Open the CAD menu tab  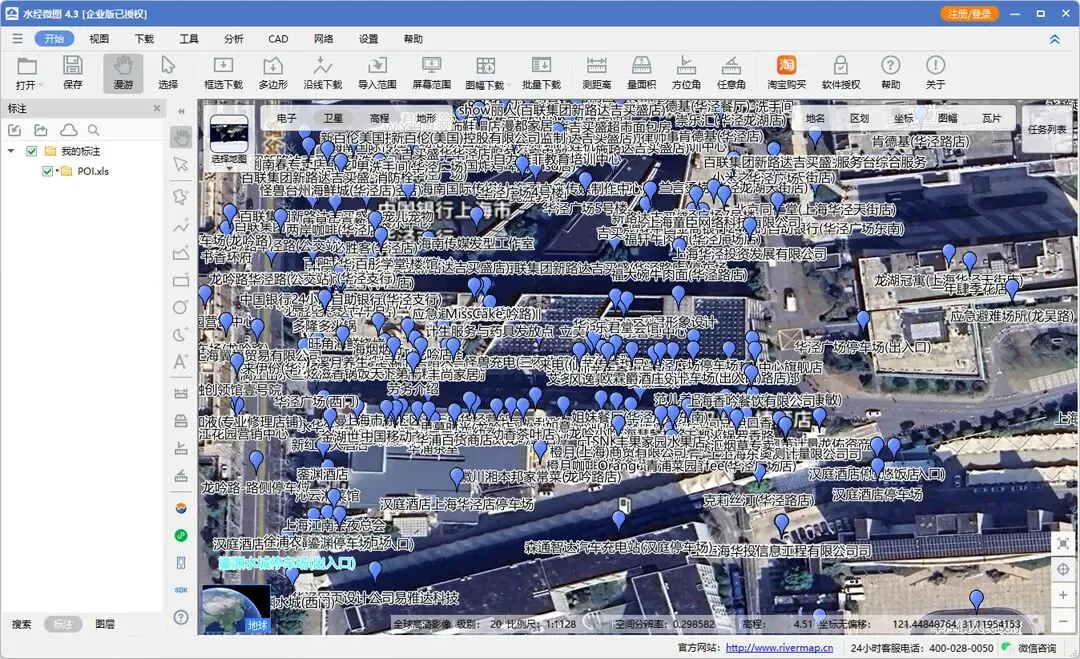point(278,39)
